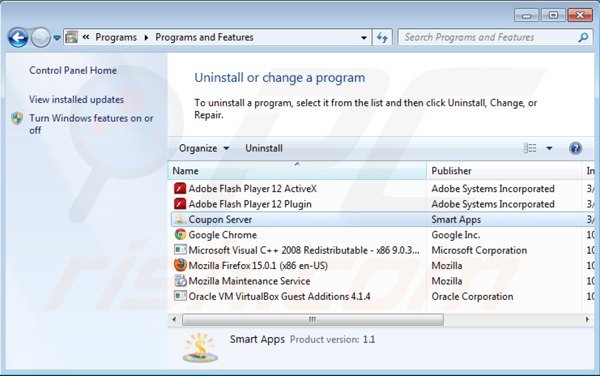Click the Coupon Server icon
Screen dimensions: 600x376
180,219
